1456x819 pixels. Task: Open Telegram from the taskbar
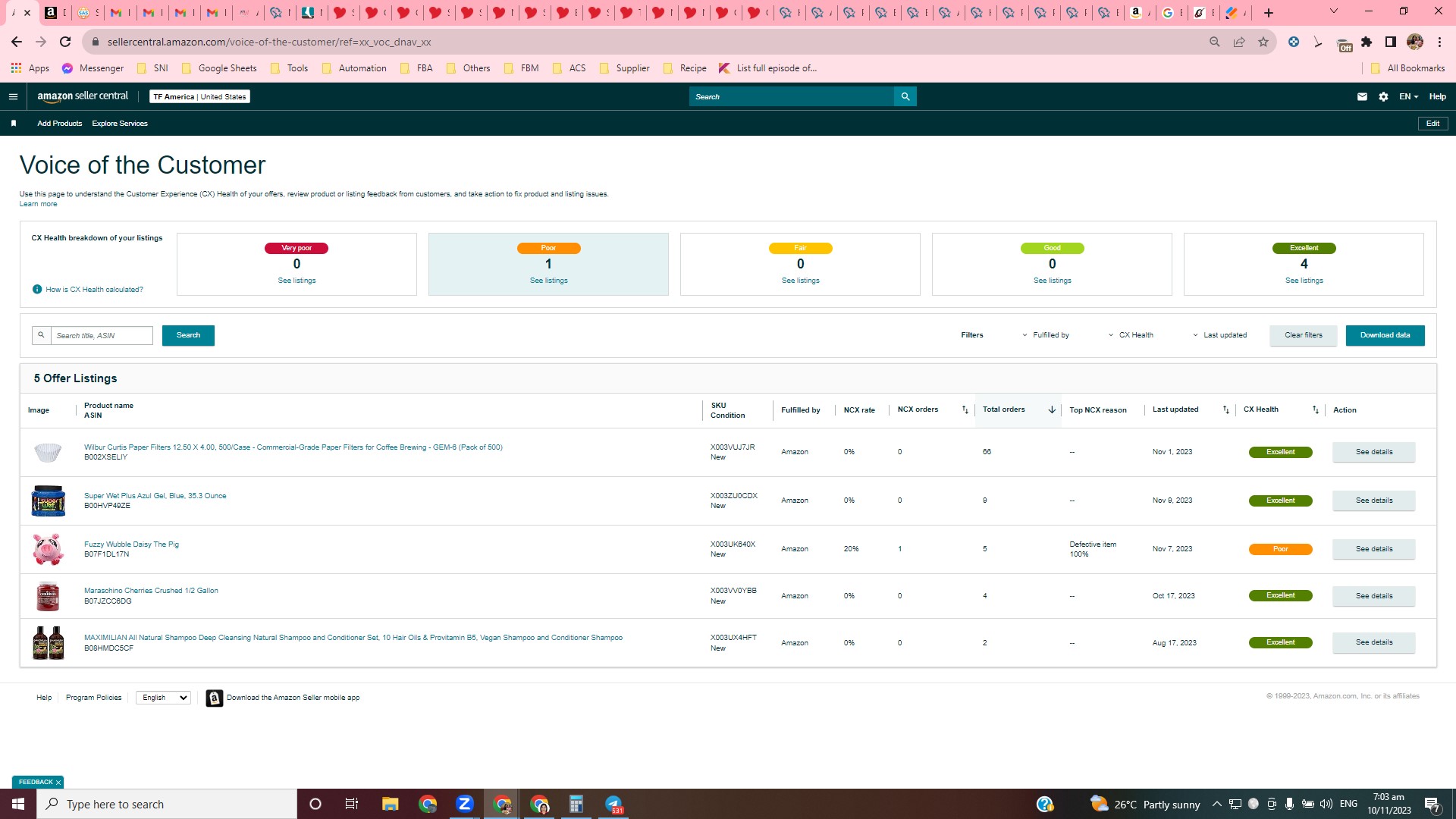613,804
